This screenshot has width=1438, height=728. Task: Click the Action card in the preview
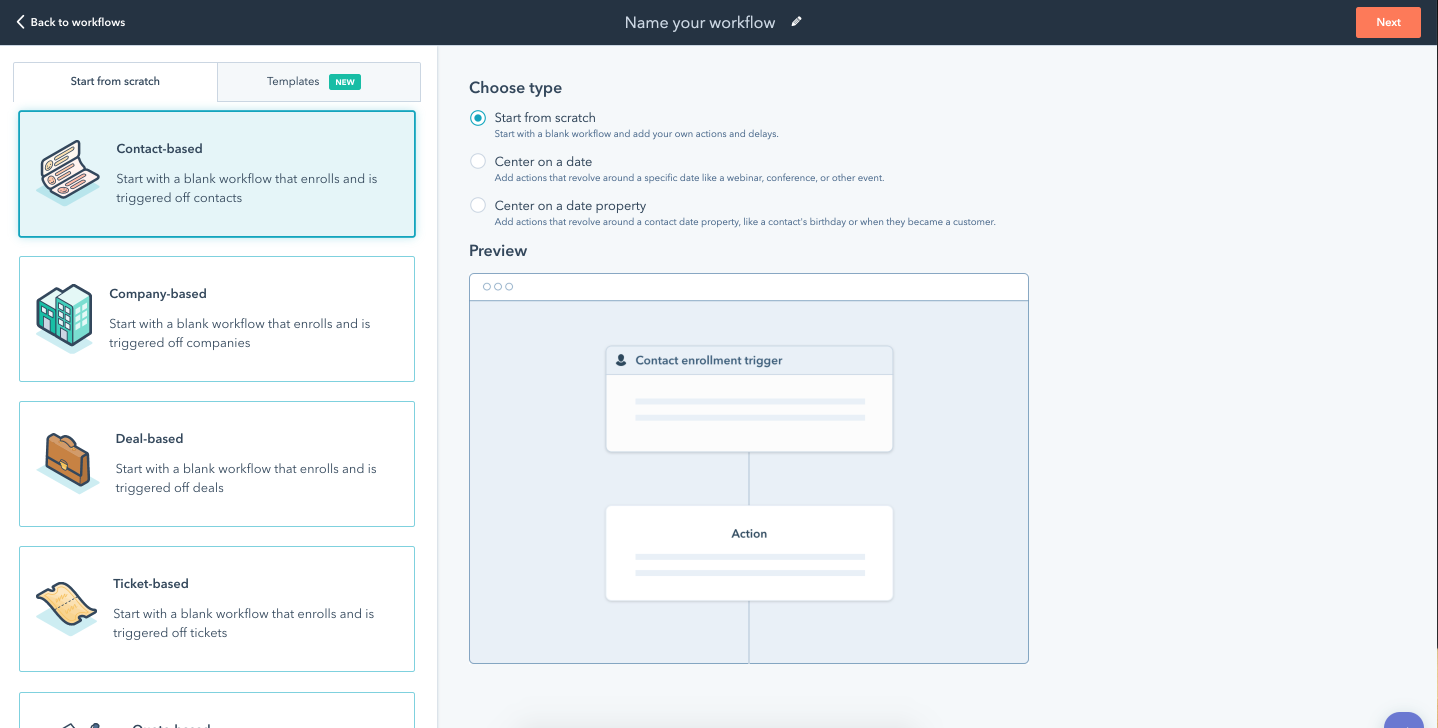748,552
